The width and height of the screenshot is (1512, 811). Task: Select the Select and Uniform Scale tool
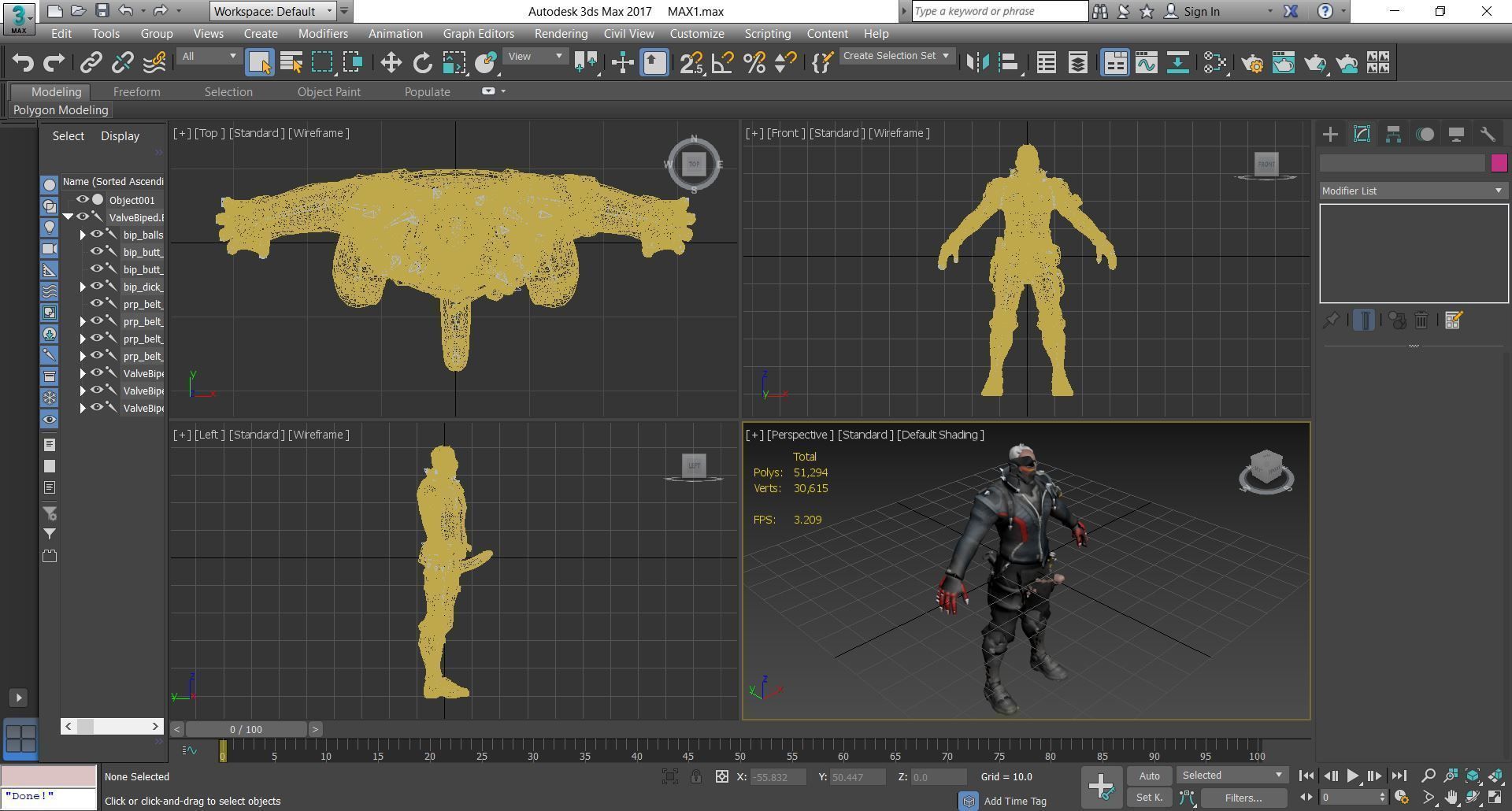[454, 63]
